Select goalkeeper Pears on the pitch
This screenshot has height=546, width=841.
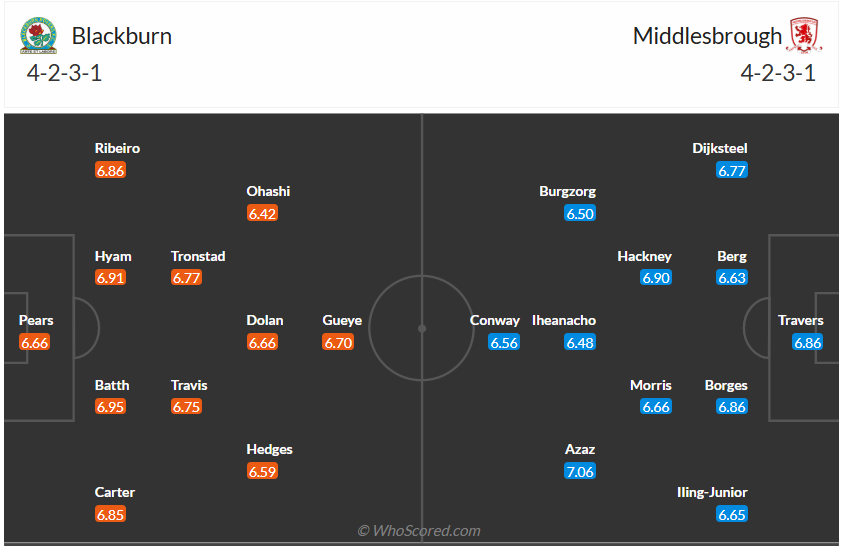tap(36, 321)
